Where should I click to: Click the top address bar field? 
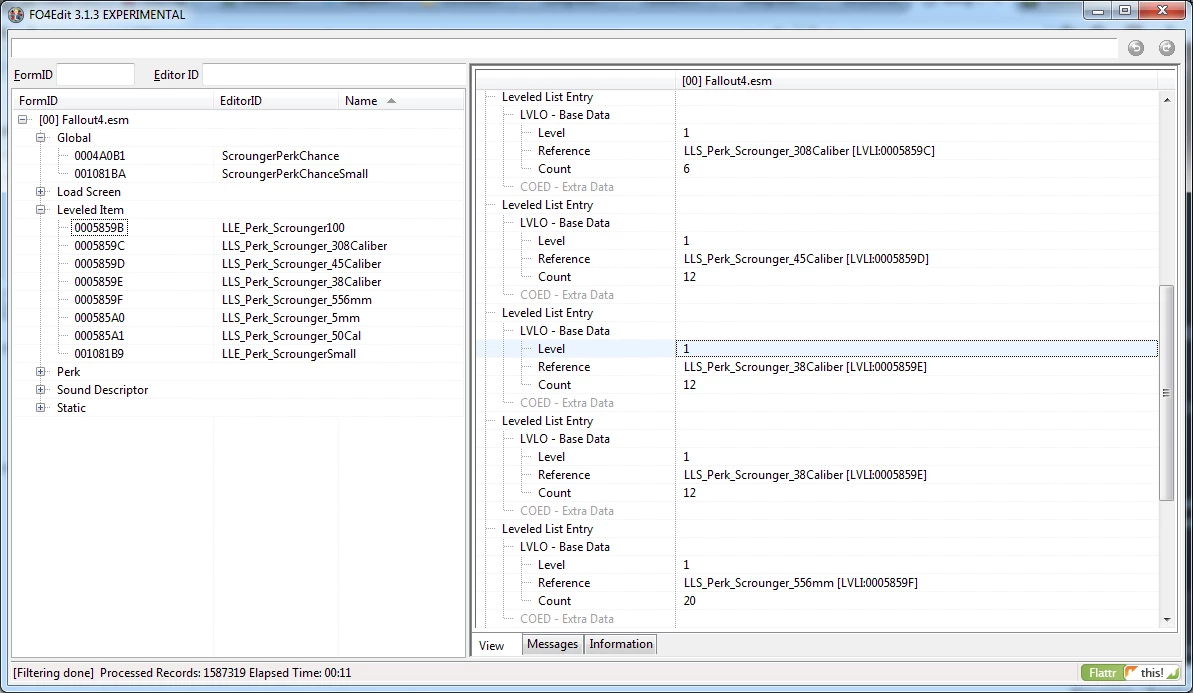(564, 47)
